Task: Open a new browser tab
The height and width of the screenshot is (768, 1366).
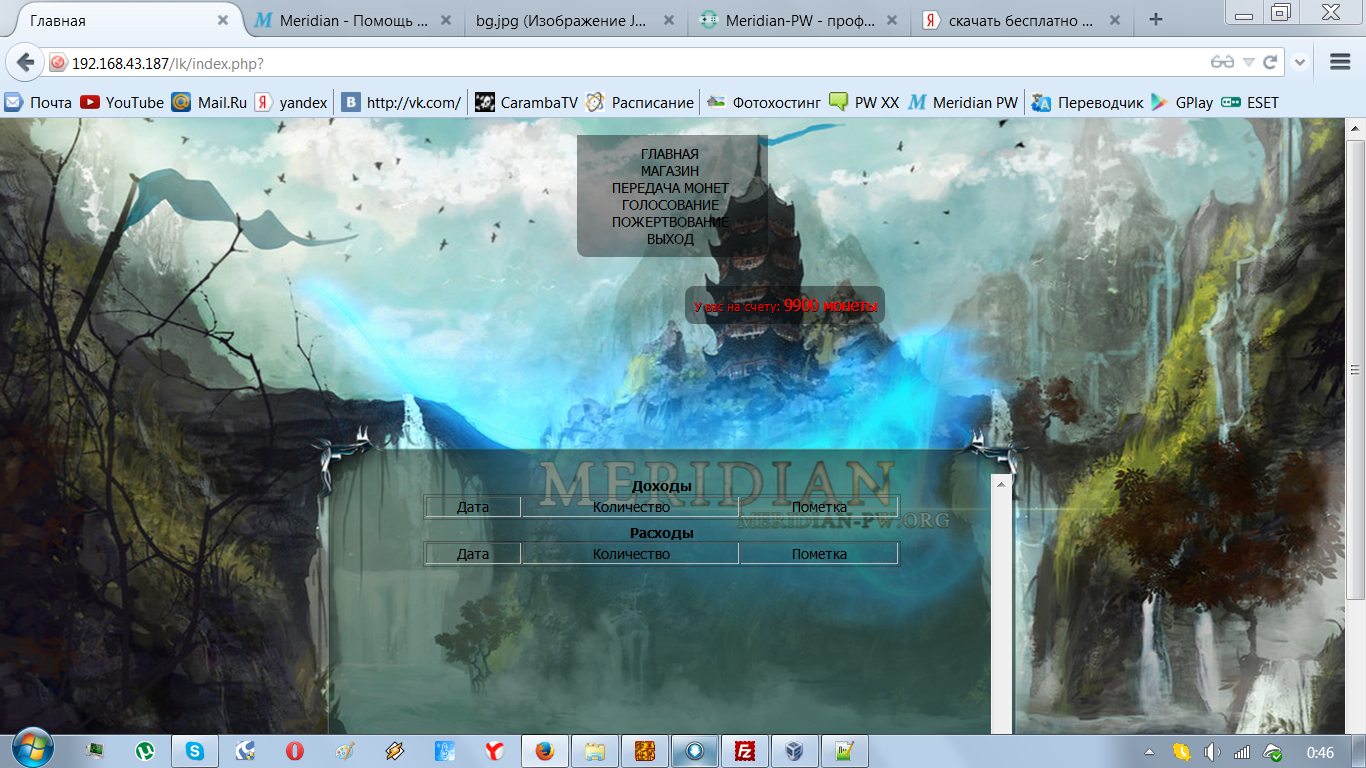Action: 1156,19
